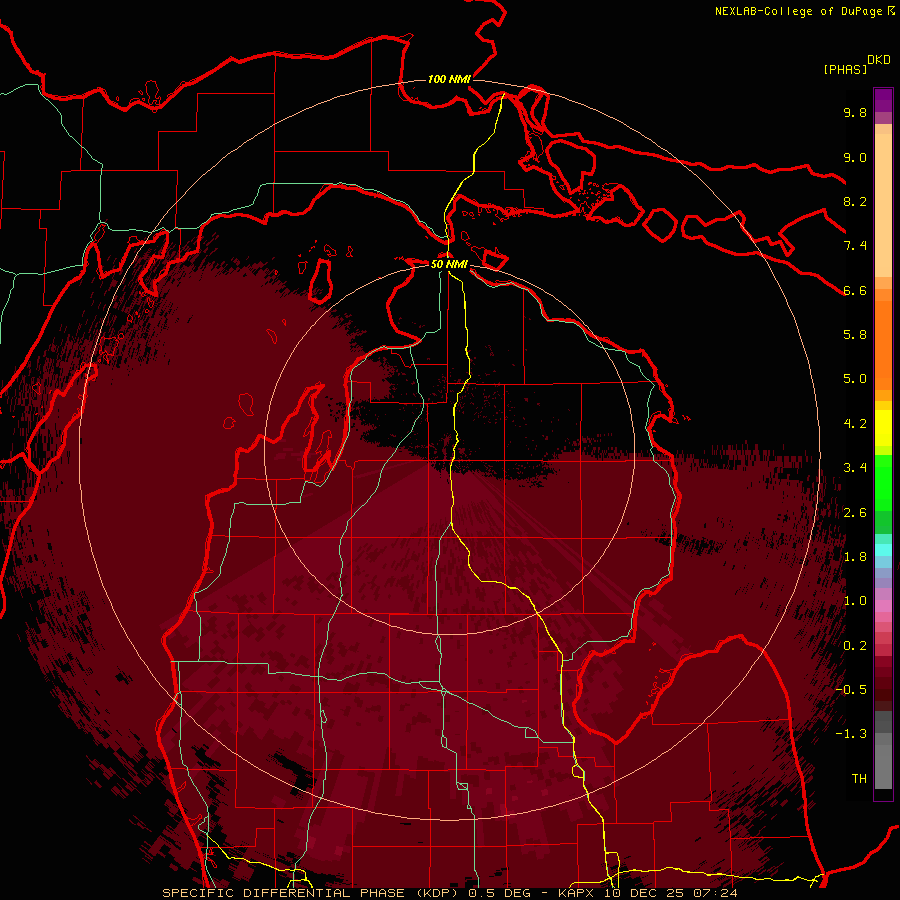Click the 3.4 legend value

coord(855,468)
